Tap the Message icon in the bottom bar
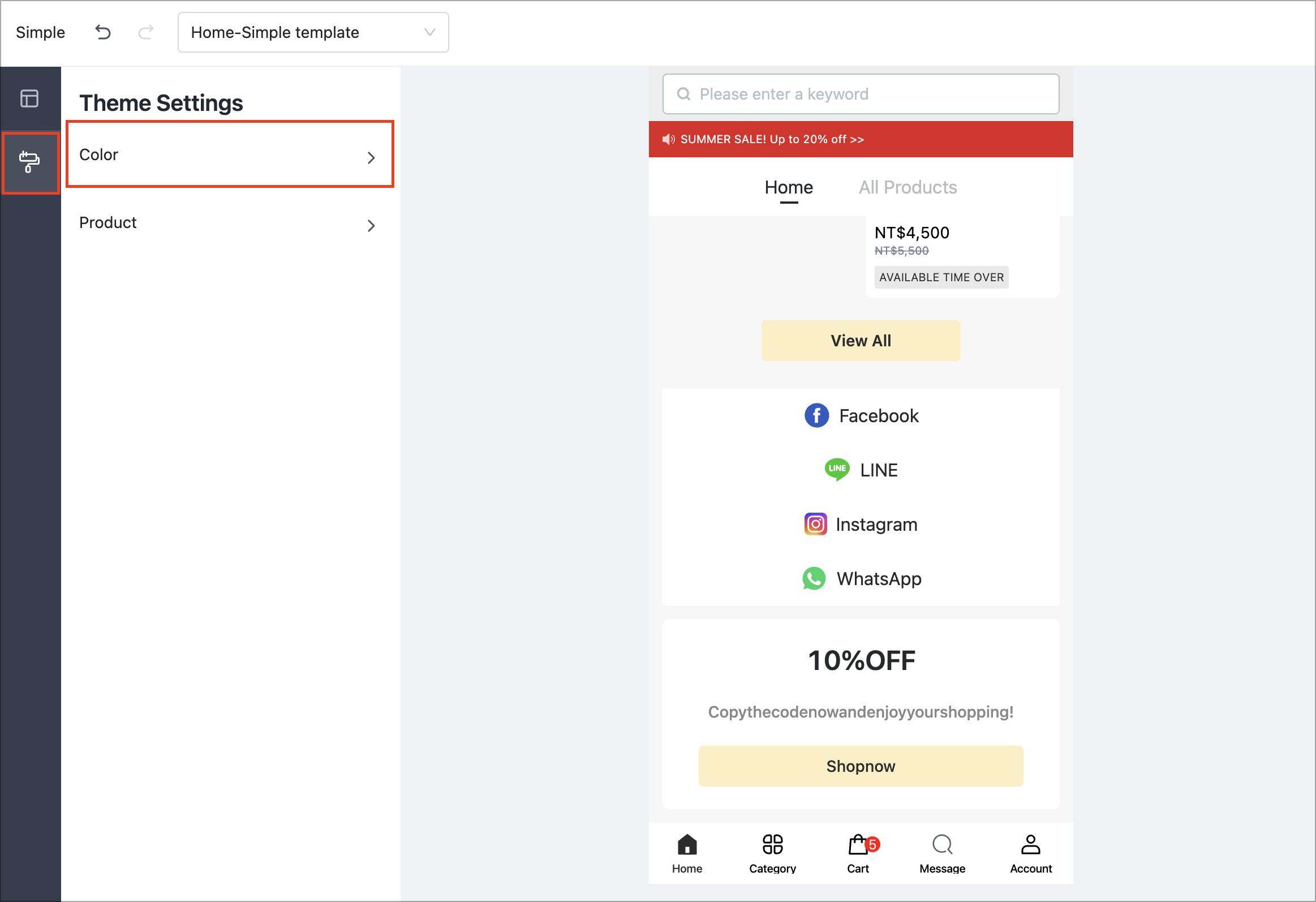The image size is (1316, 902). [942, 844]
